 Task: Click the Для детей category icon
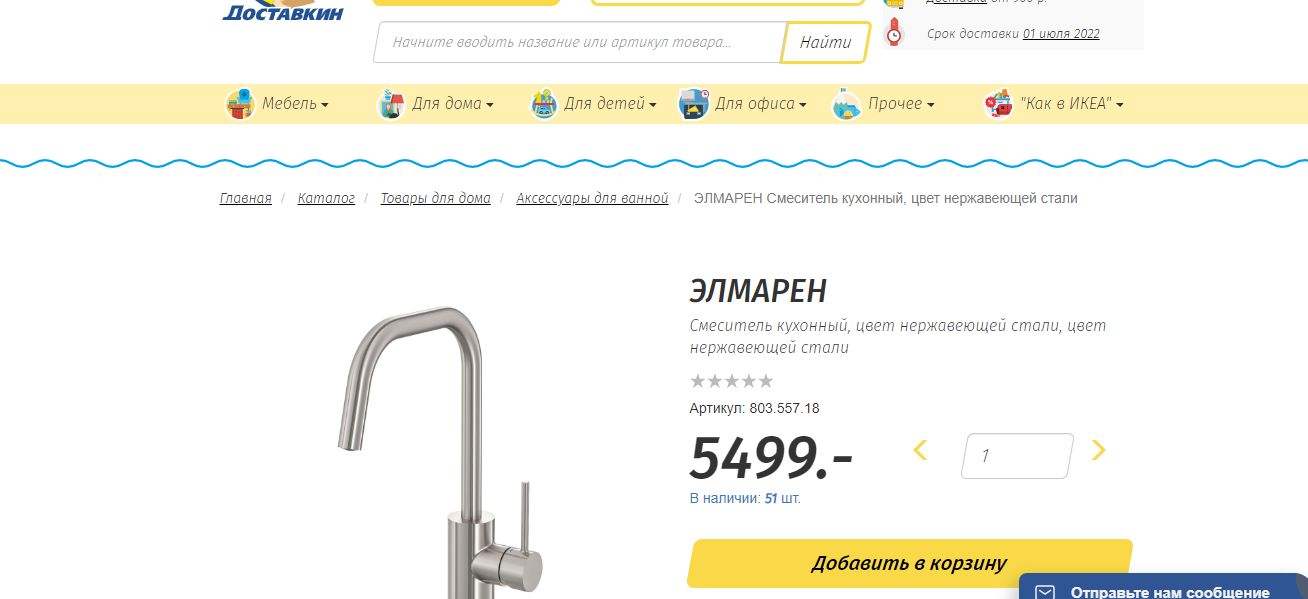(543, 104)
